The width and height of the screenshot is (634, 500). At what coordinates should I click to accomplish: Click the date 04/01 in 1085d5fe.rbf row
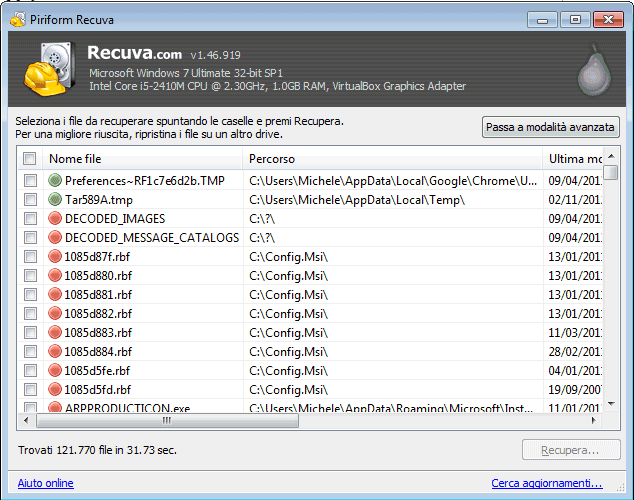click(x=575, y=371)
